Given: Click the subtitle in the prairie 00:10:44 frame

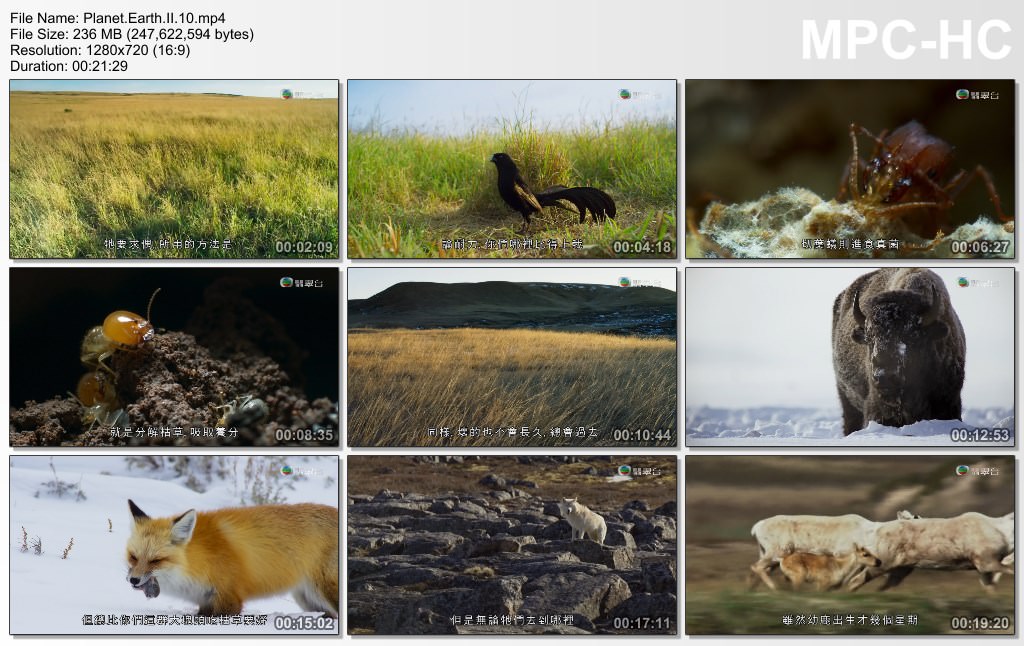Looking at the screenshot, I should [512, 432].
